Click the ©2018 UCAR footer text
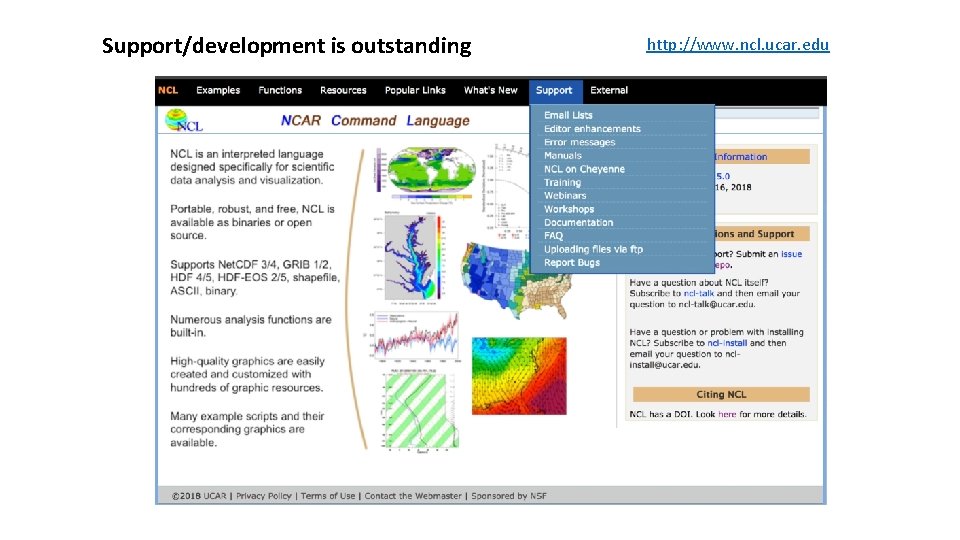Screen dimensions: 960x540 tap(199, 496)
